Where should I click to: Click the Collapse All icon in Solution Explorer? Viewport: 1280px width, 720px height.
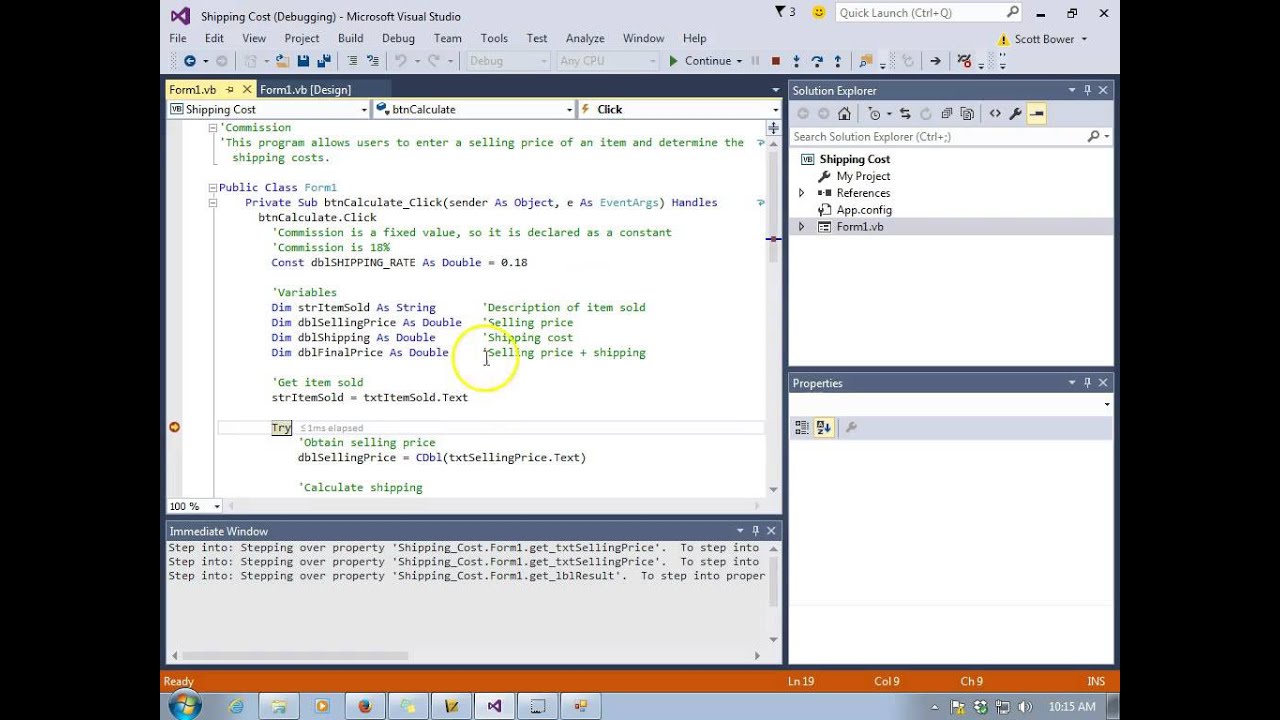[x=946, y=114]
